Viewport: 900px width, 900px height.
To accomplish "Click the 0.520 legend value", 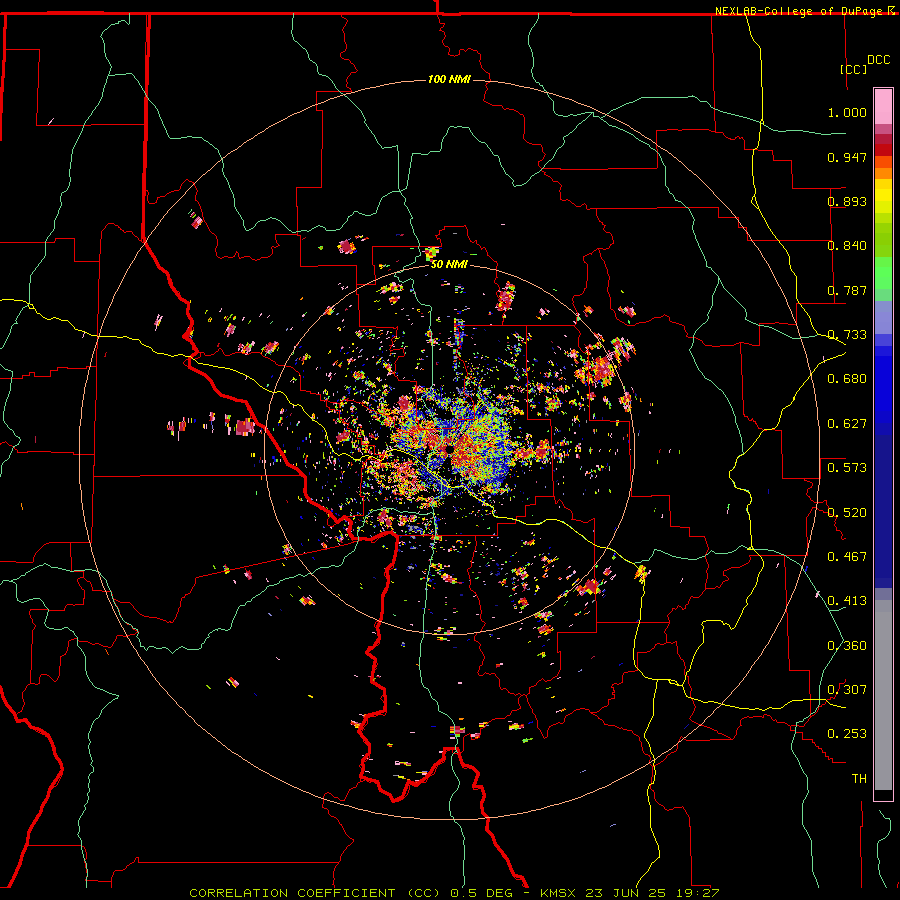I will click(x=847, y=513).
